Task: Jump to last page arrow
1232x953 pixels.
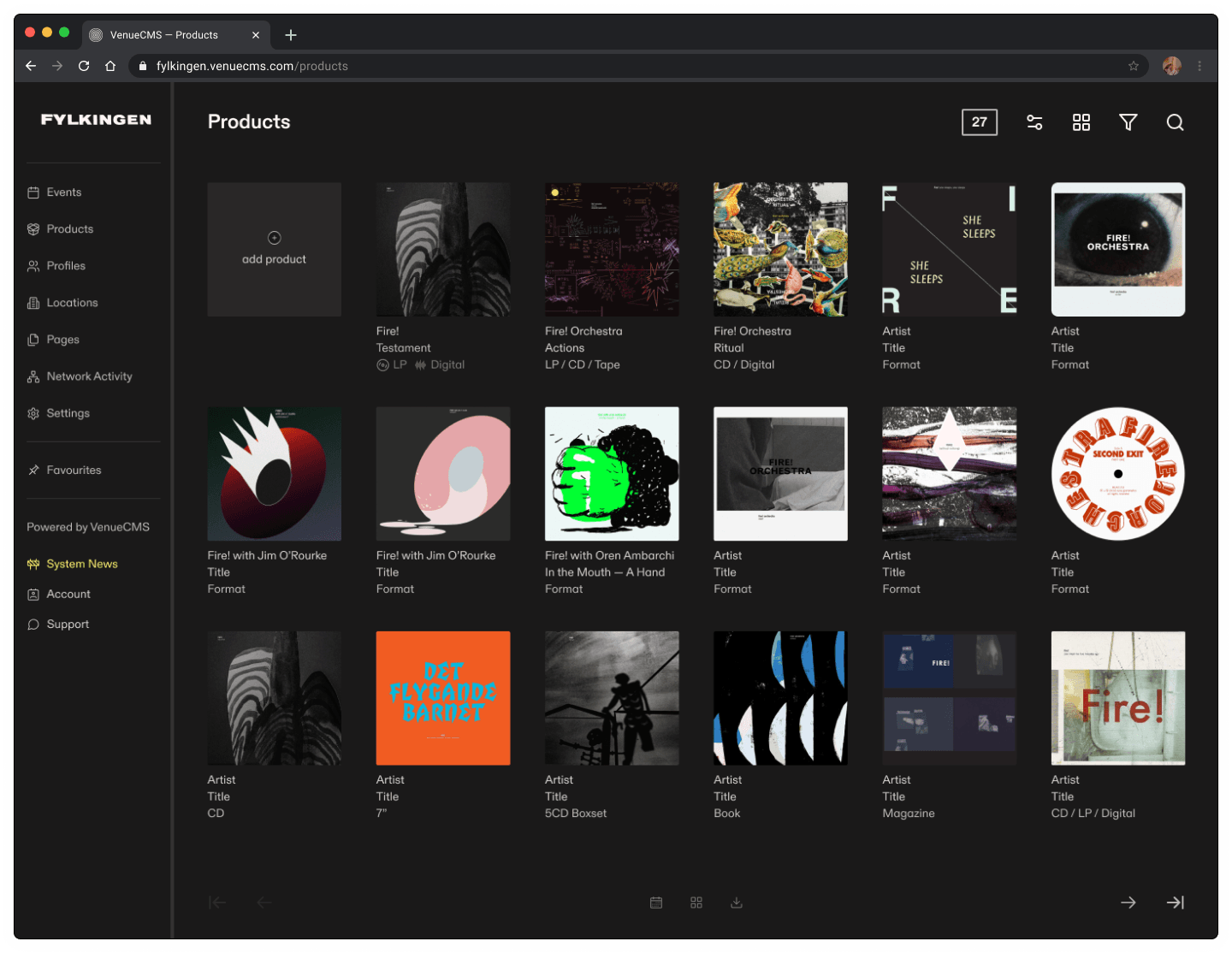Action: point(1176,903)
